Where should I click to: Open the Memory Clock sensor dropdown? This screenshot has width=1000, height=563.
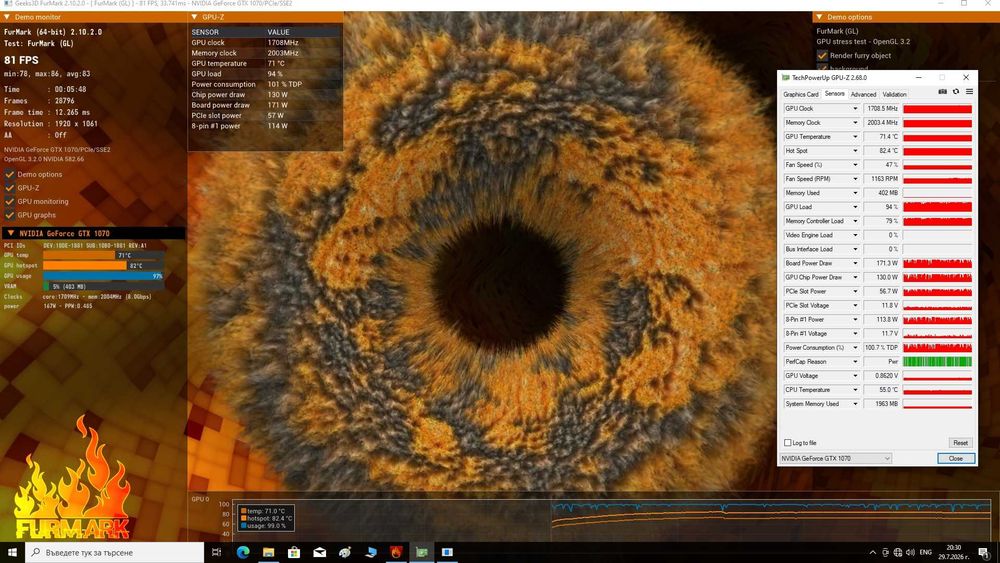pos(855,122)
